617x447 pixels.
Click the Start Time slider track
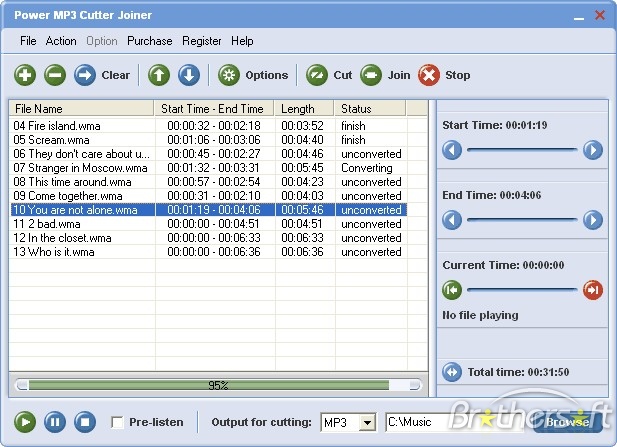[x=522, y=150]
